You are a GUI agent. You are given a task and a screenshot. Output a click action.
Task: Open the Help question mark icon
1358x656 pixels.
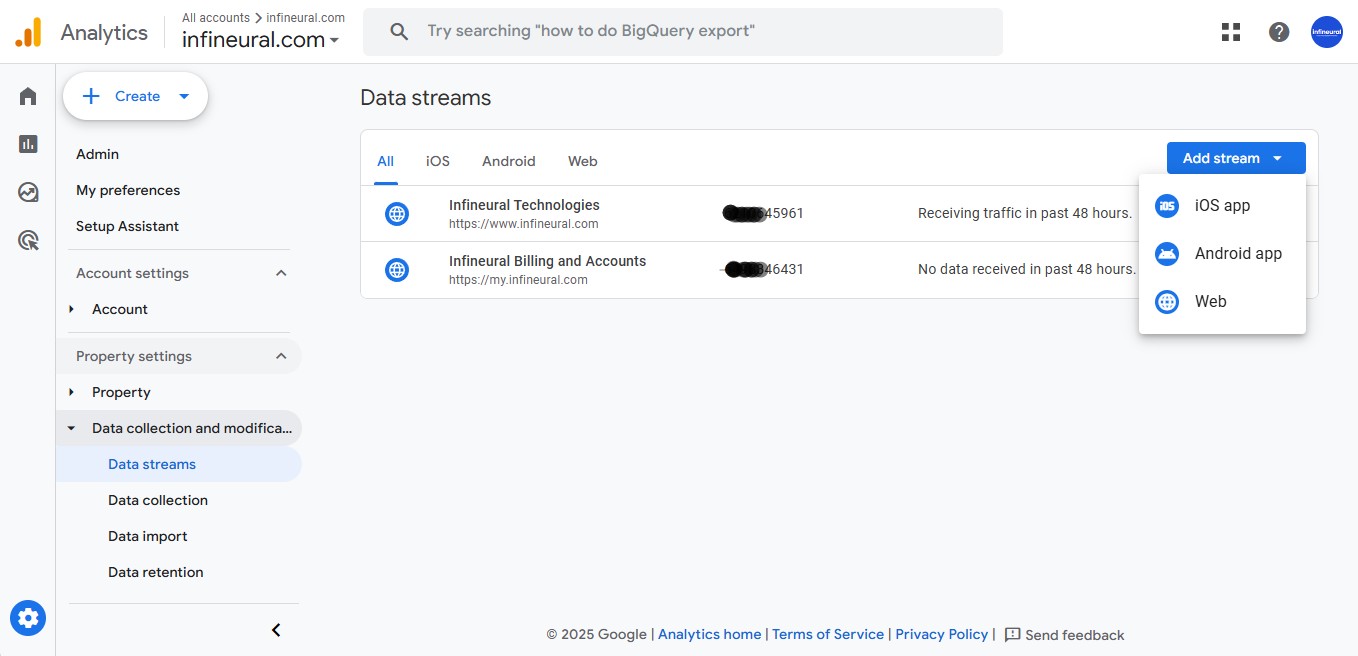(1279, 32)
